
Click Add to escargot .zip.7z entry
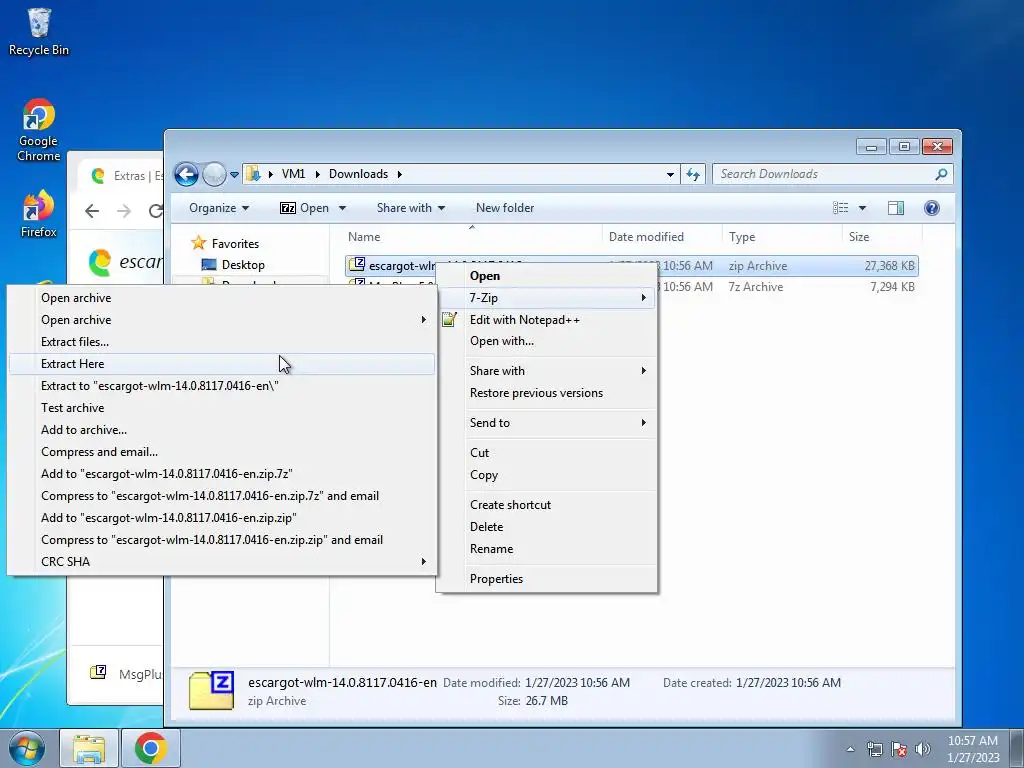(222, 473)
